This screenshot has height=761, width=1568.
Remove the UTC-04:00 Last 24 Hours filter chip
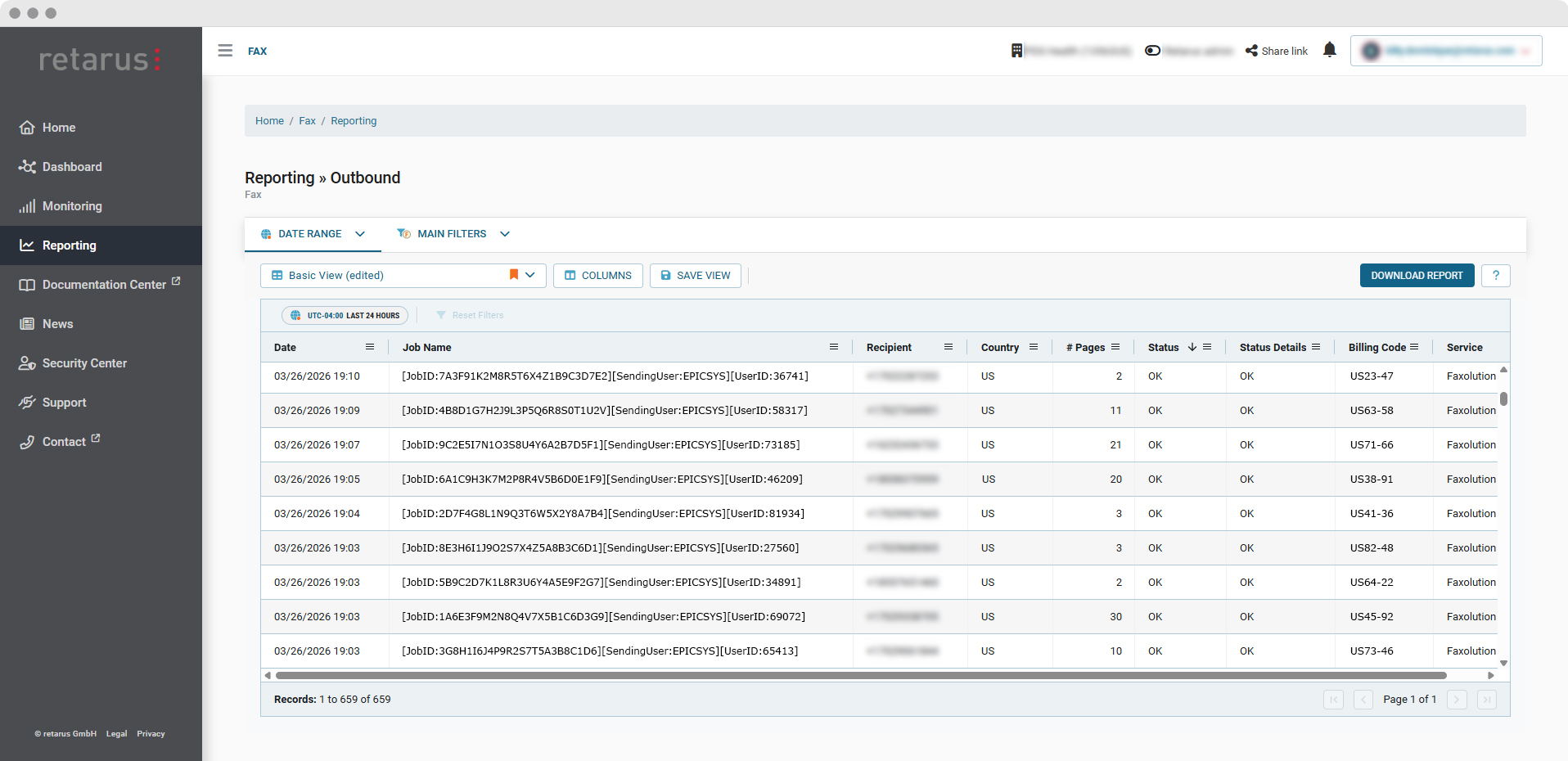point(345,315)
